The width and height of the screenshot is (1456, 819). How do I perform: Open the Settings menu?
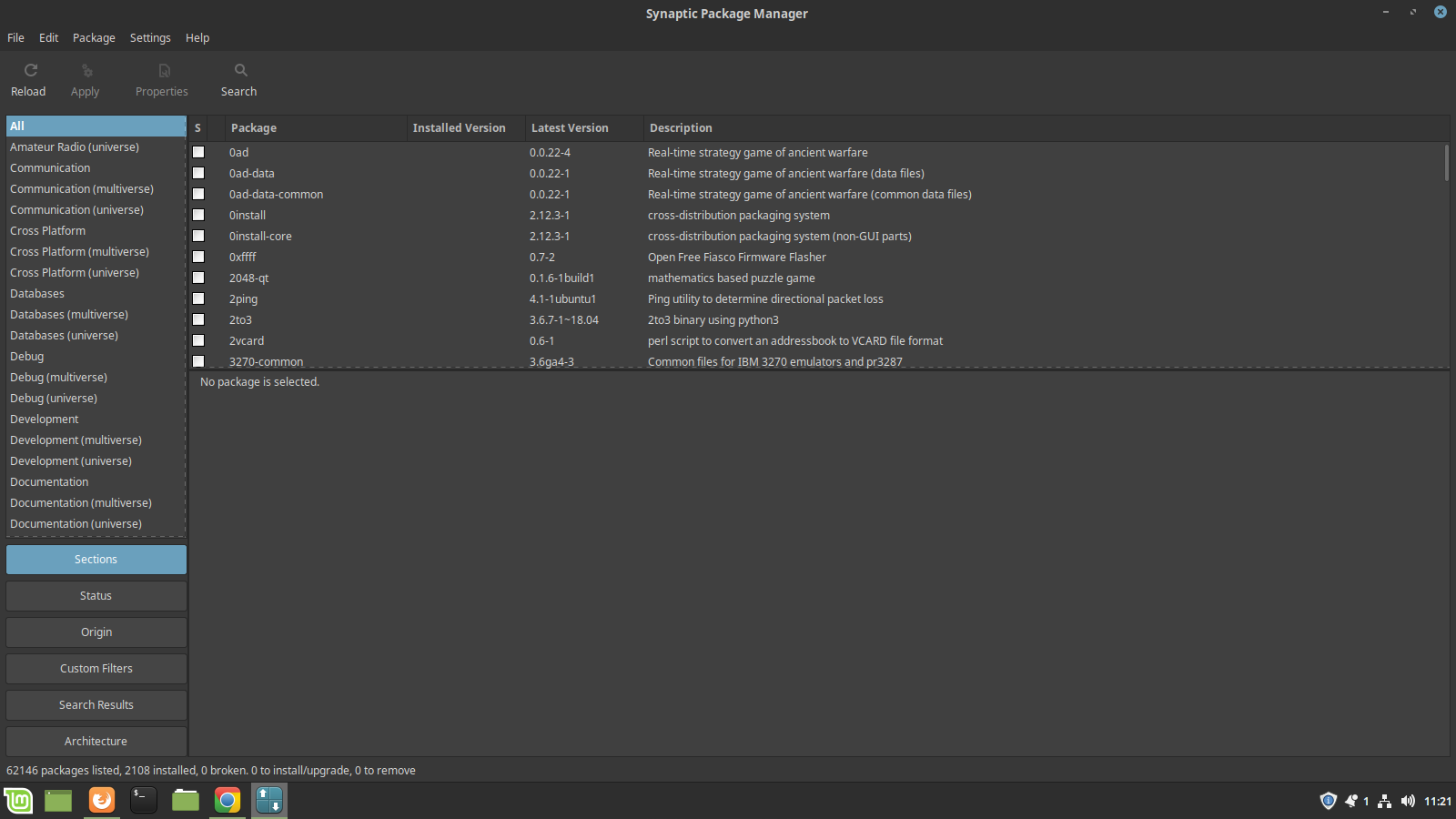click(x=150, y=38)
